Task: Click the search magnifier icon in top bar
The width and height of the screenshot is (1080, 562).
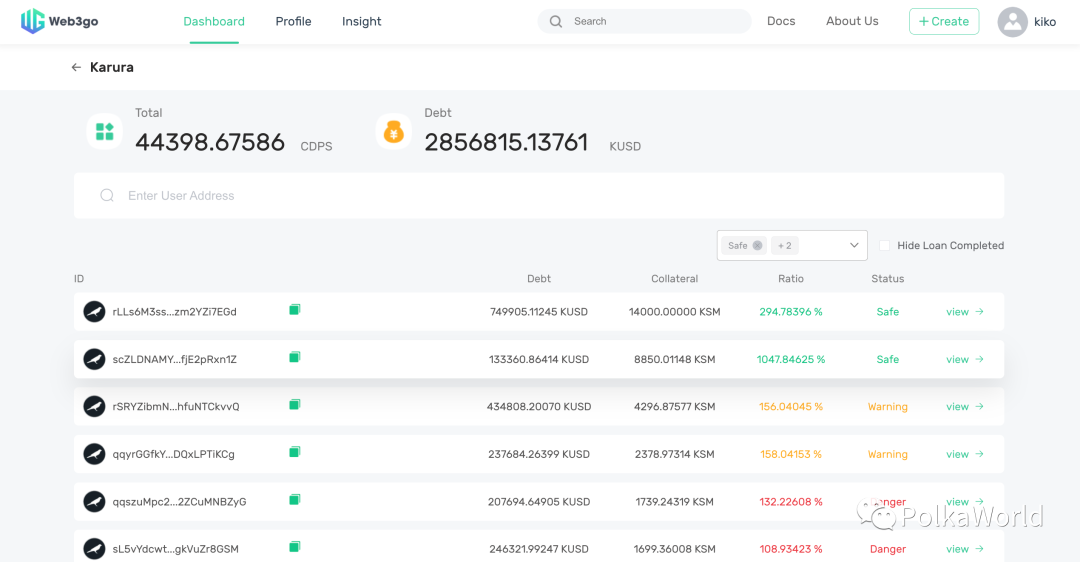Action: [556, 21]
